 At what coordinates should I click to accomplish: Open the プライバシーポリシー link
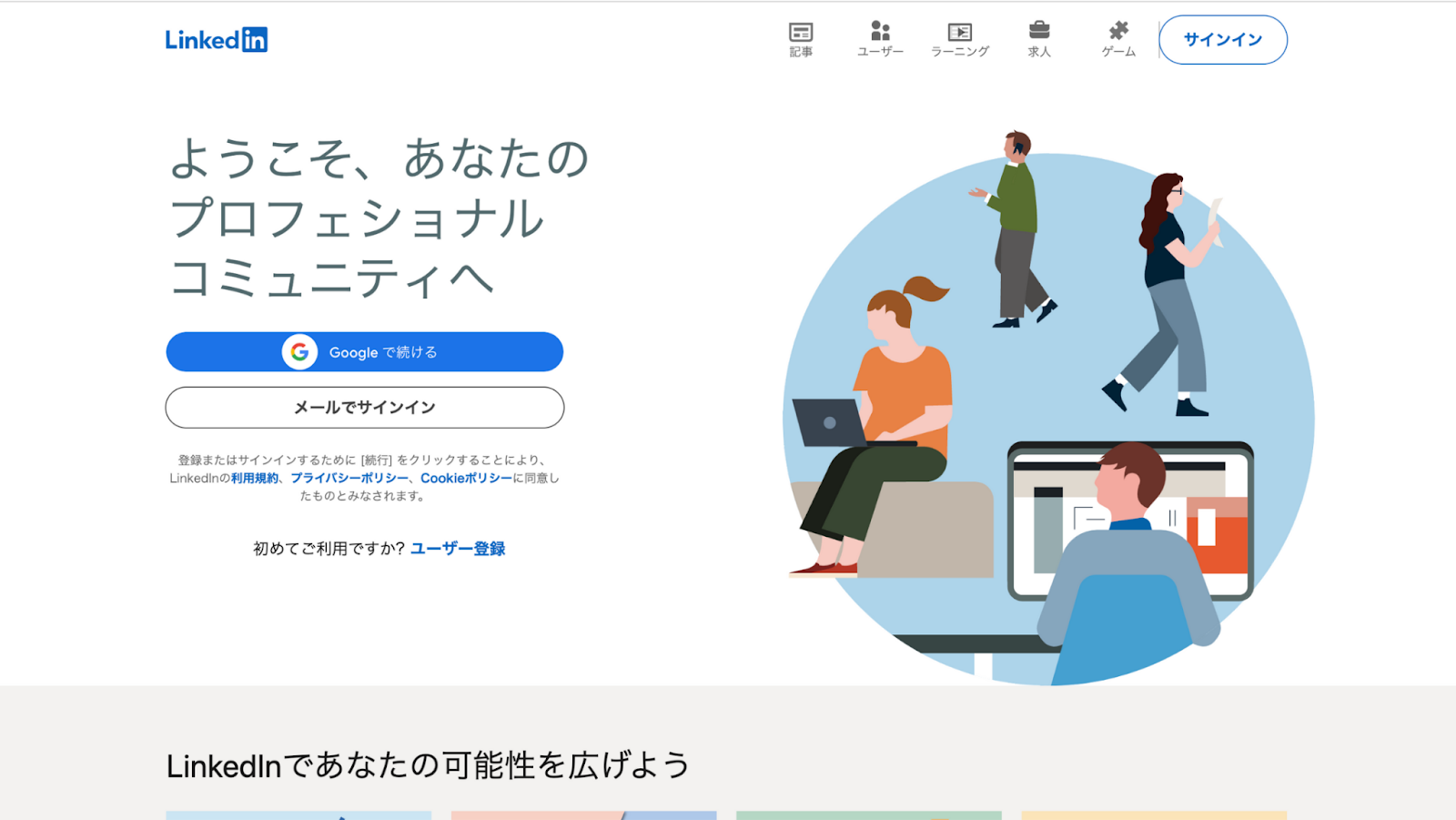[x=349, y=478]
